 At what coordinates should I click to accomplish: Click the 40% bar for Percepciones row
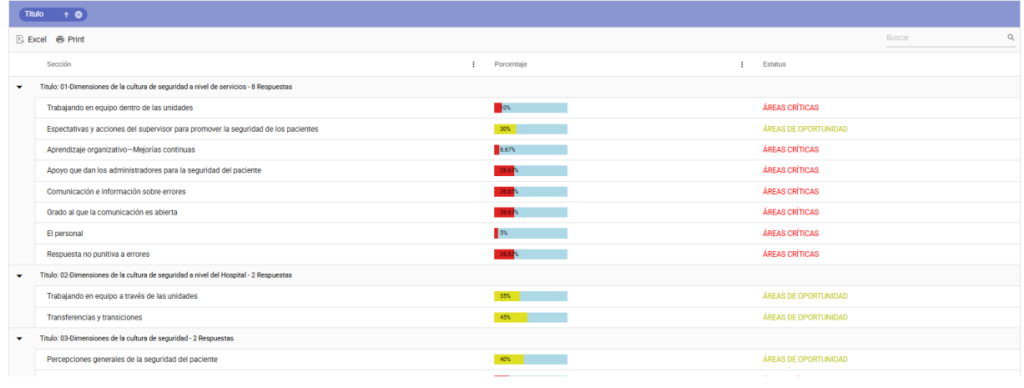click(530, 359)
